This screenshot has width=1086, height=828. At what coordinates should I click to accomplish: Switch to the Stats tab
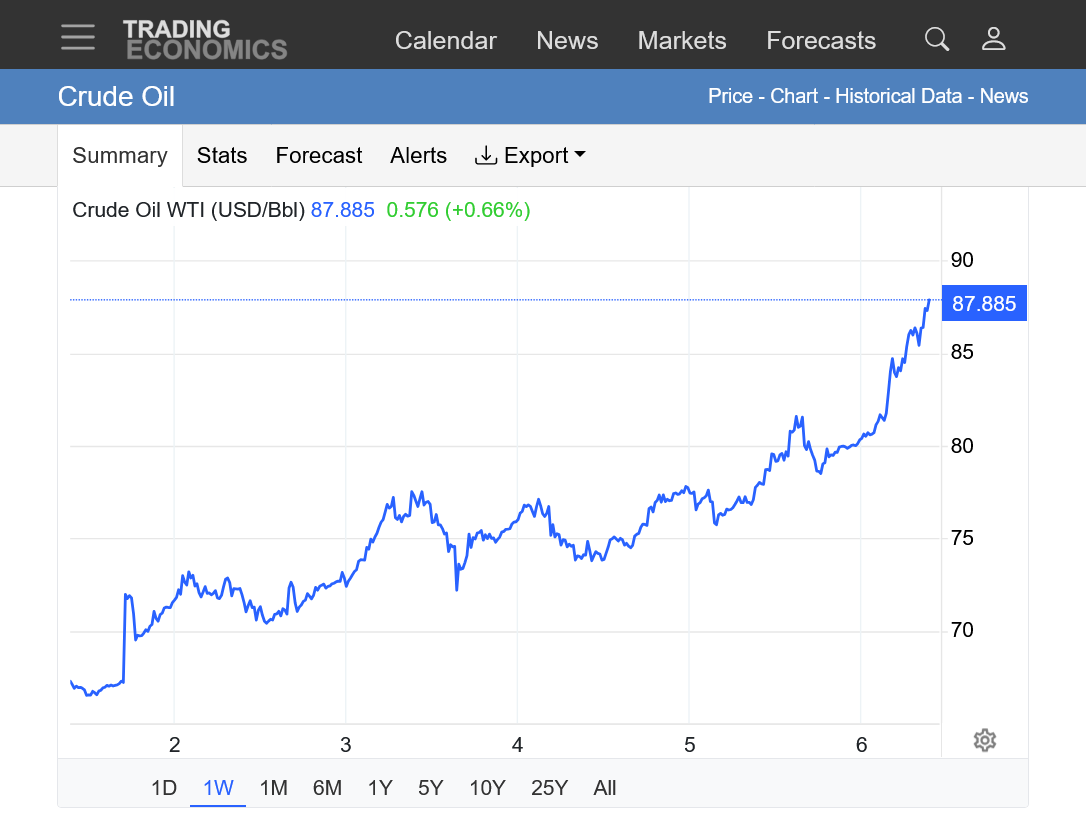(x=222, y=156)
